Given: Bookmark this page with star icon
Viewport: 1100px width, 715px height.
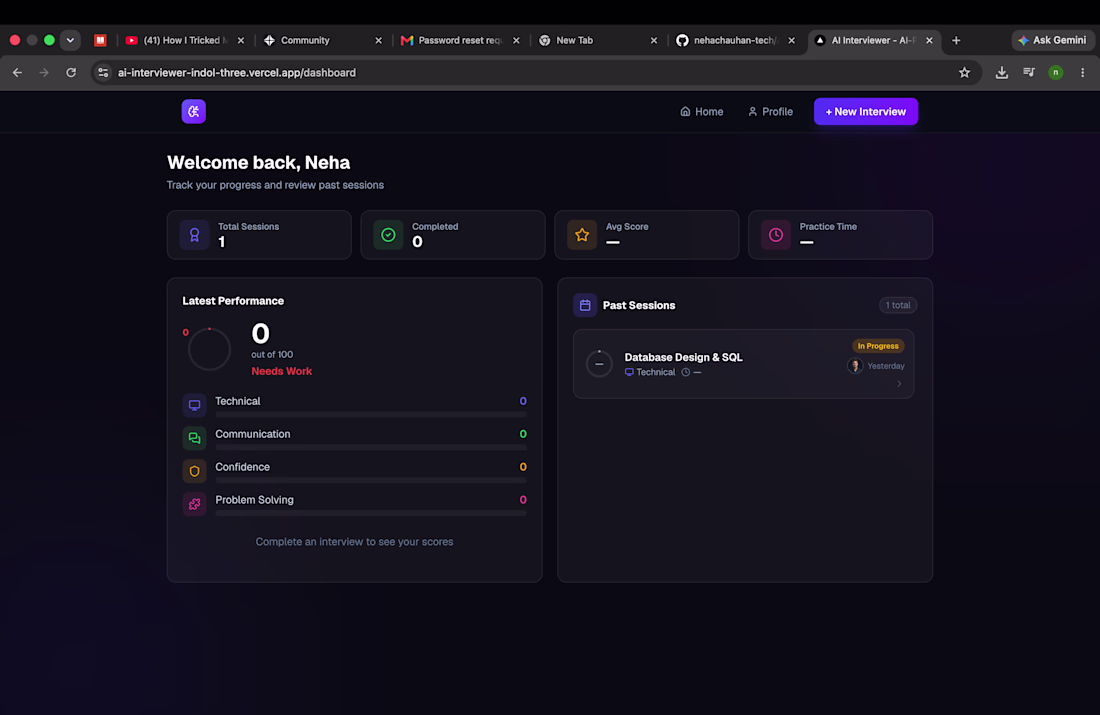Looking at the screenshot, I should [965, 72].
